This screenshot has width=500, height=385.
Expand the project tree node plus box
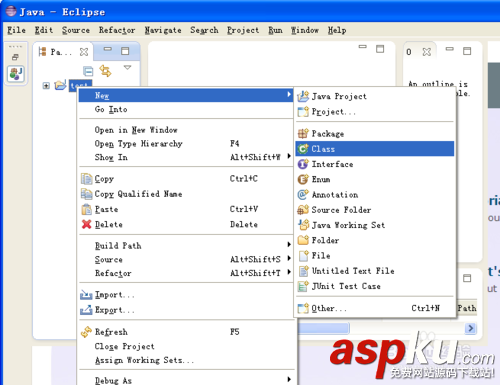click(46, 86)
